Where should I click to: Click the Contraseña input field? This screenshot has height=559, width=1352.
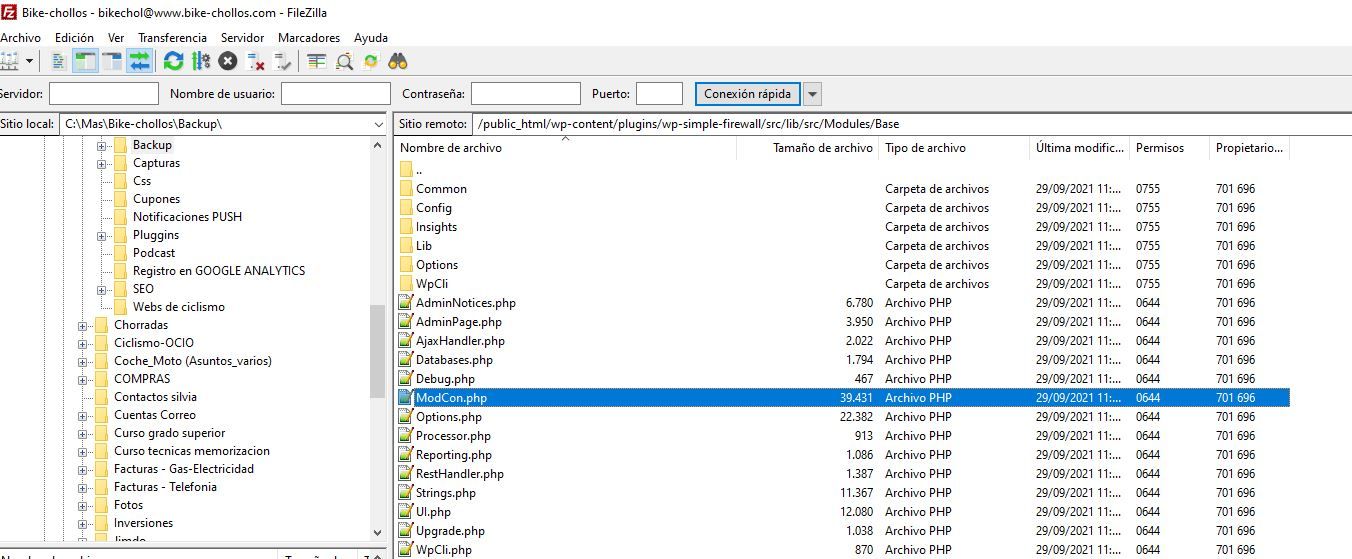(x=526, y=94)
